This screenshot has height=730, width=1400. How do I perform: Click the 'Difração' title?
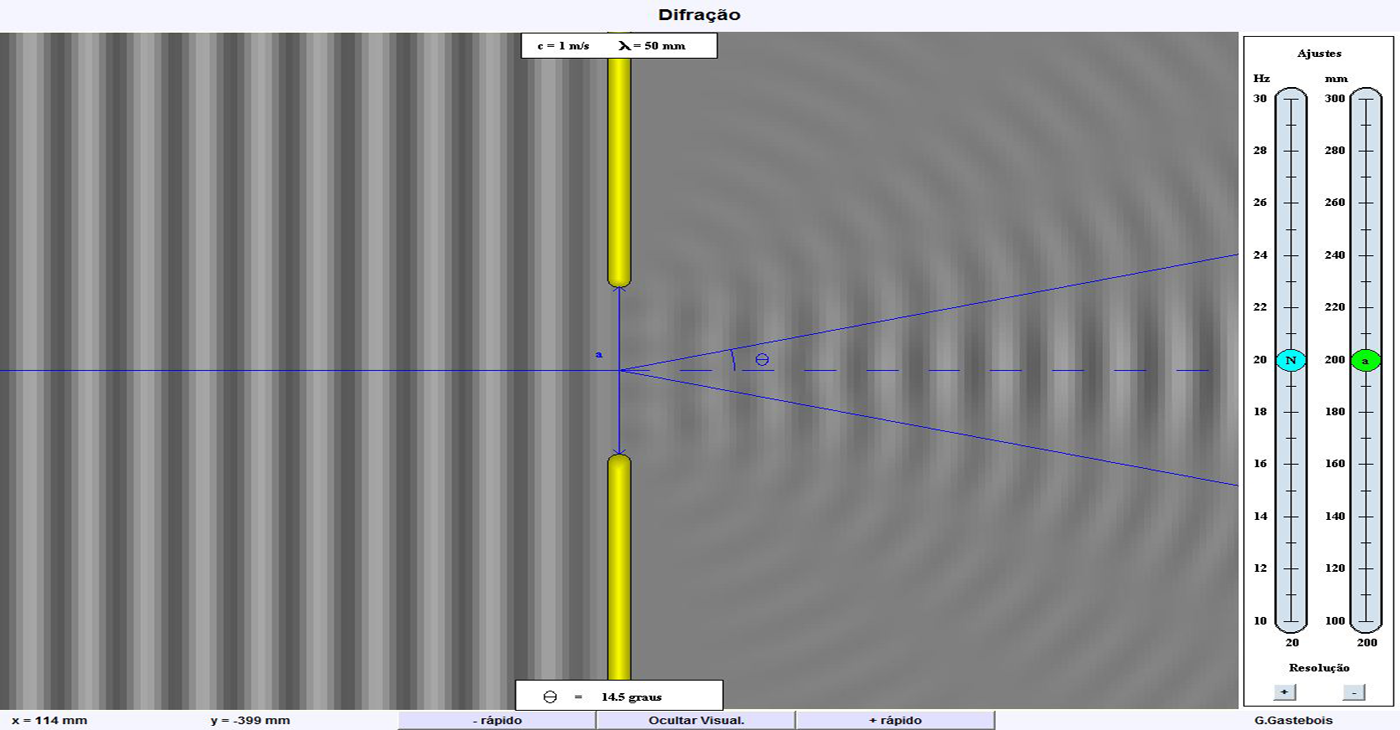[x=699, y=15]
